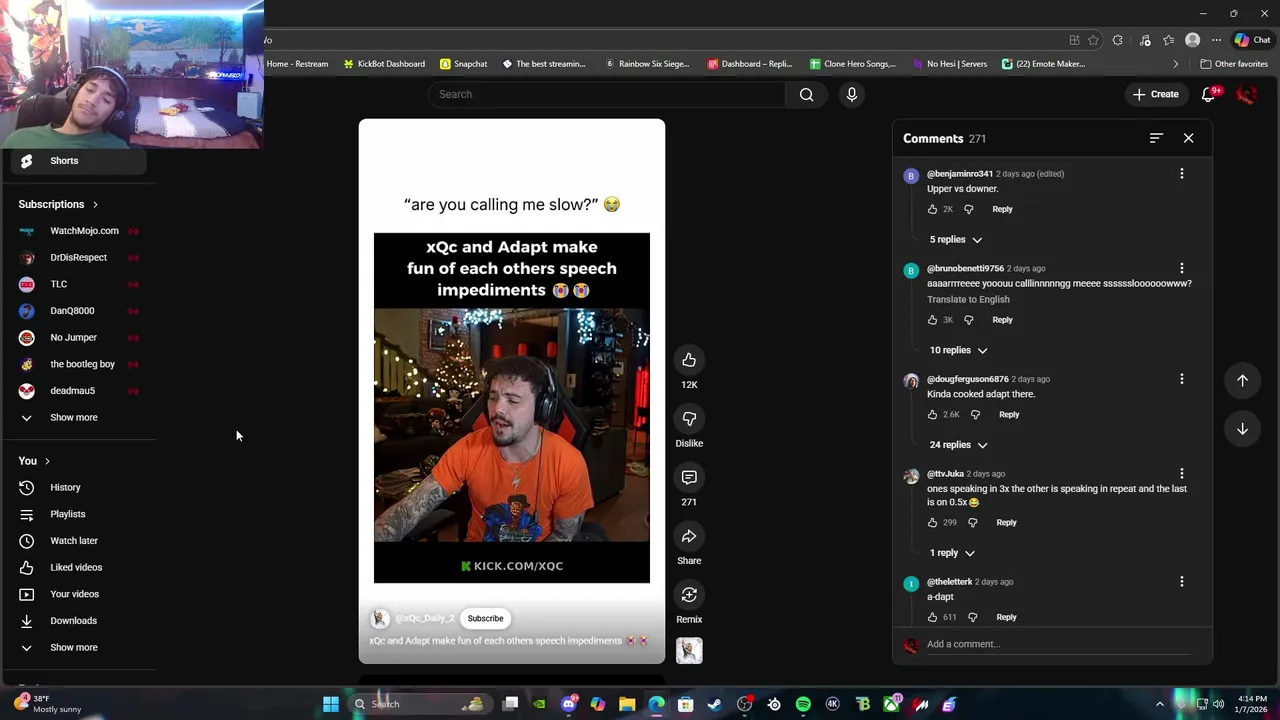This screenshot has width=1280, height=720.
Task: Close the Comments panel
Action: tap(1188, 138)
